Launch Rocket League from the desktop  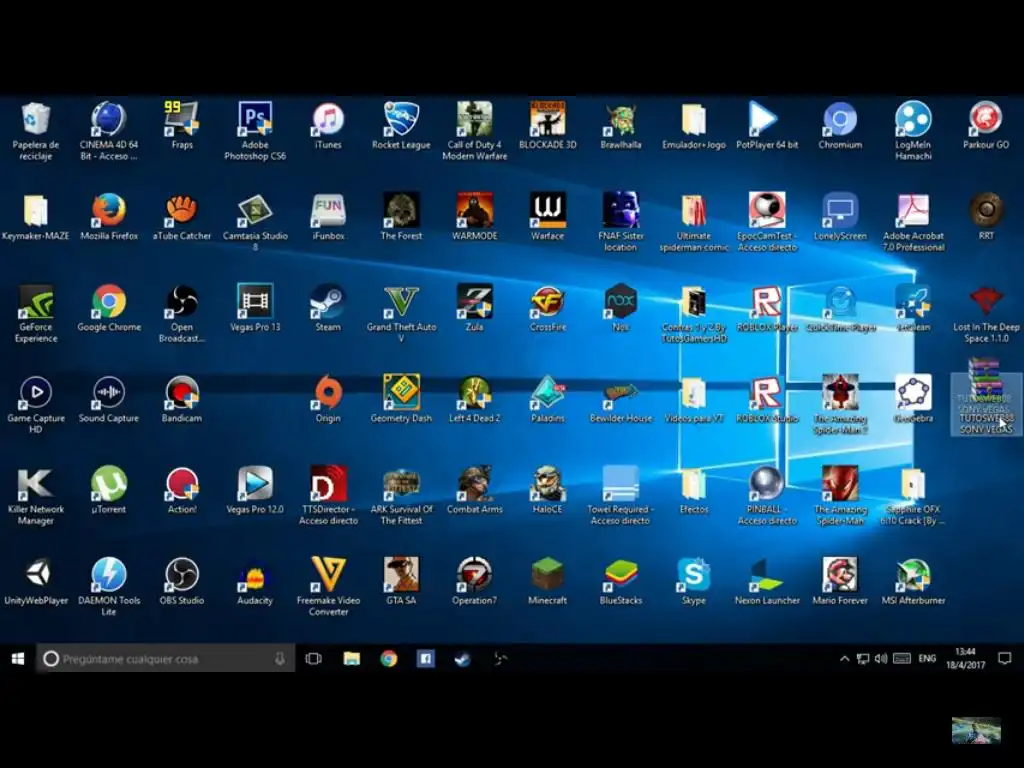point(401,119)
